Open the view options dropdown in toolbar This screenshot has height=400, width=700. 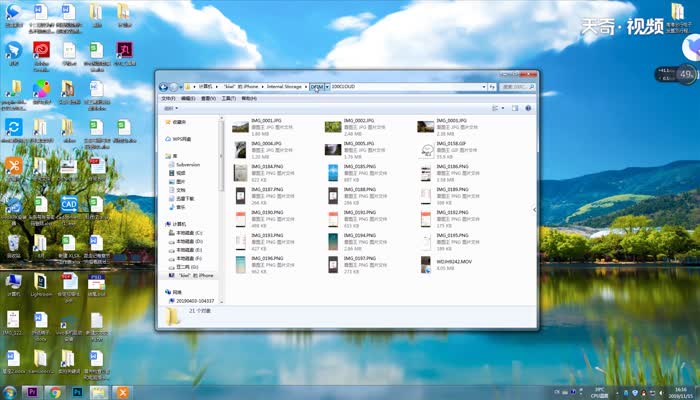[x=505, y=109]
